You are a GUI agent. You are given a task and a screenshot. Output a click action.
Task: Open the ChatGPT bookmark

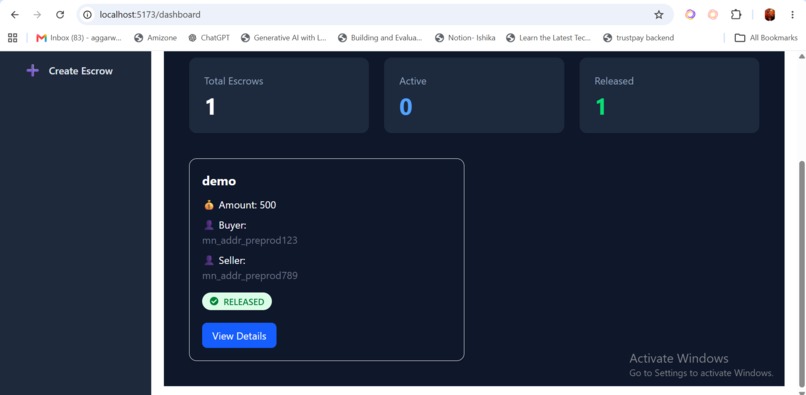209,38
